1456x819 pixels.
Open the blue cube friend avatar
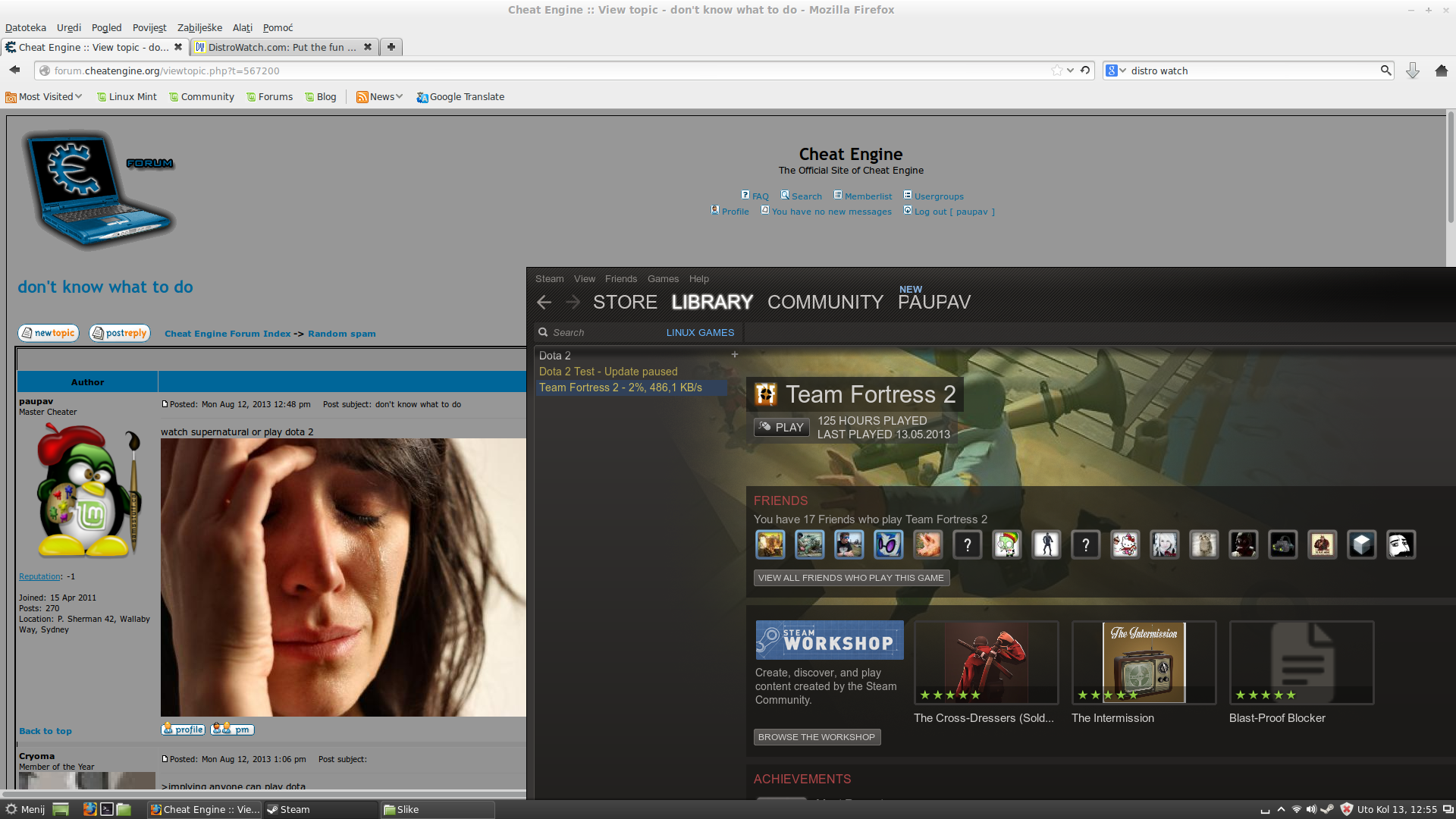1362,544
